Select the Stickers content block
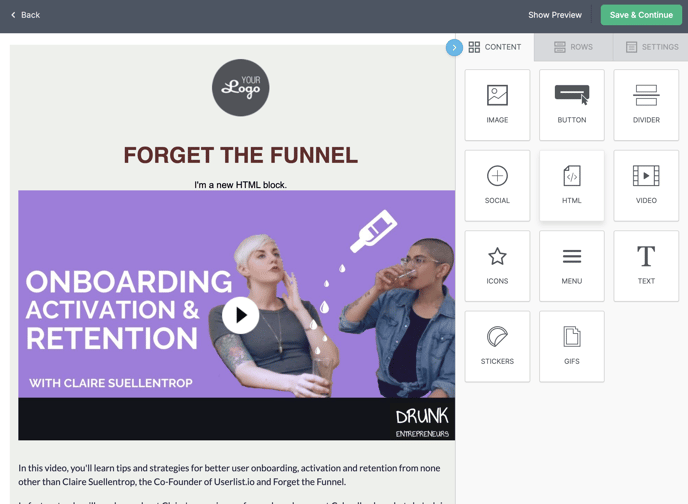The height and width of the screenshot is (504, 688). (497, 347)
